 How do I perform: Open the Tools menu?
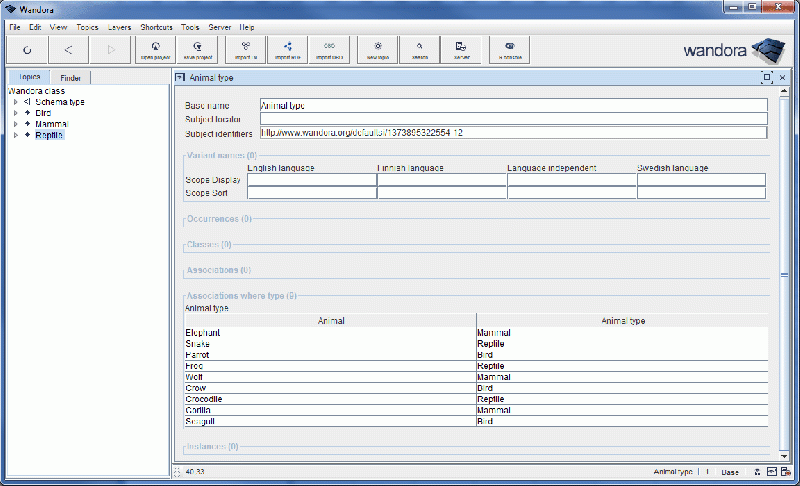pos(190,27)
